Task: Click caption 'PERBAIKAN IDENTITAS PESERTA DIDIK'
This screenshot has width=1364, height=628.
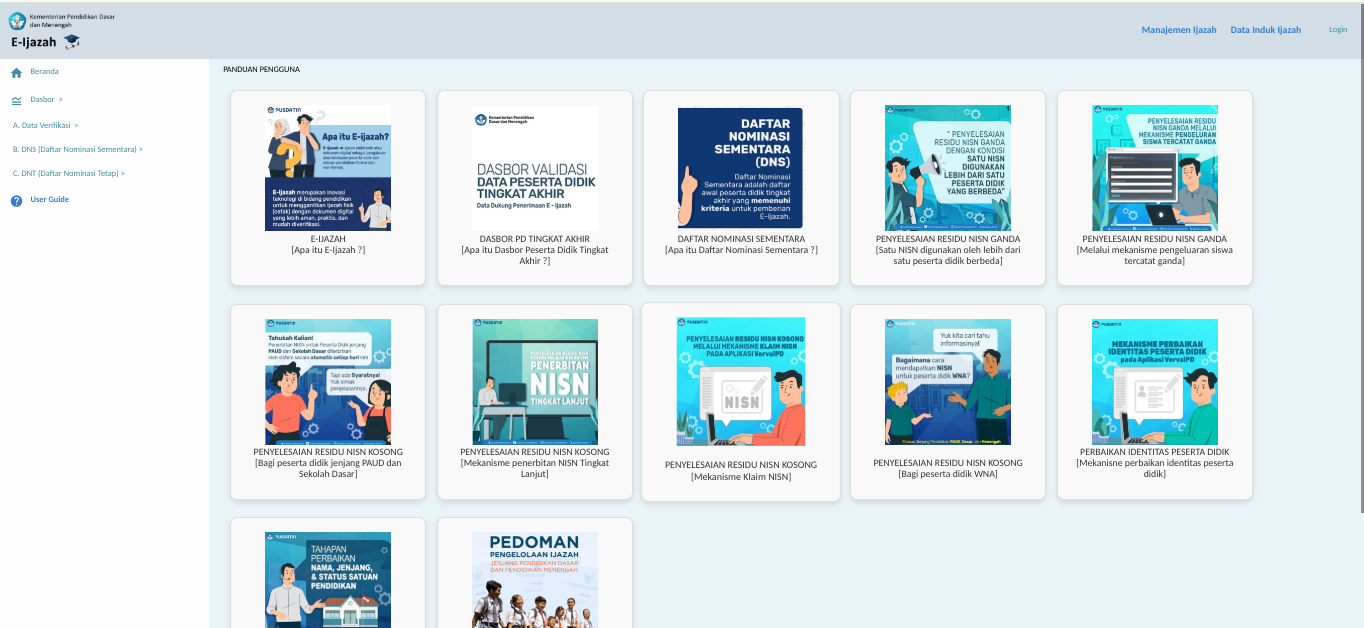Action: coord(1155,452)
